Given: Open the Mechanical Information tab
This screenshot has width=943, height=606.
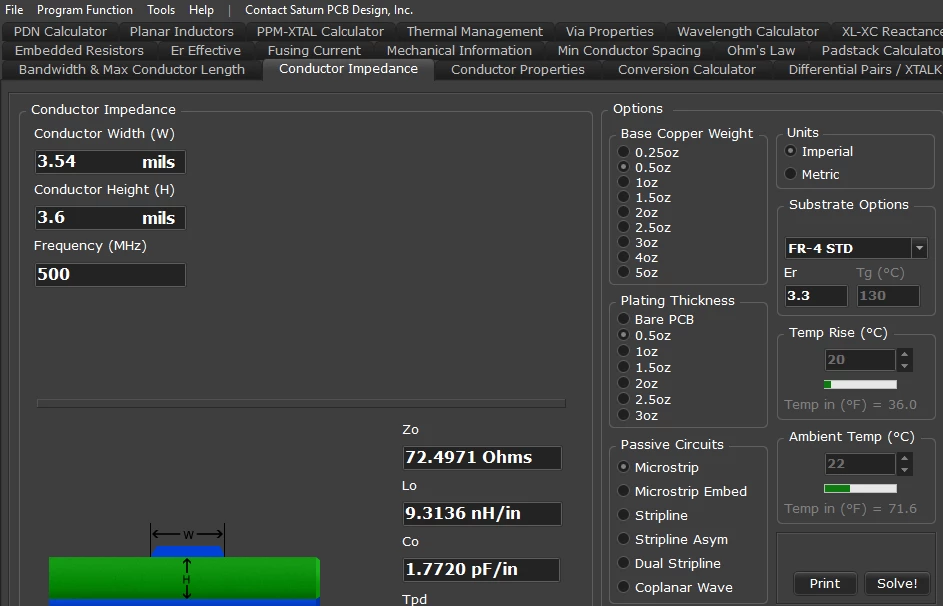Looking at the screenshot, I should (x=459, y=50).
